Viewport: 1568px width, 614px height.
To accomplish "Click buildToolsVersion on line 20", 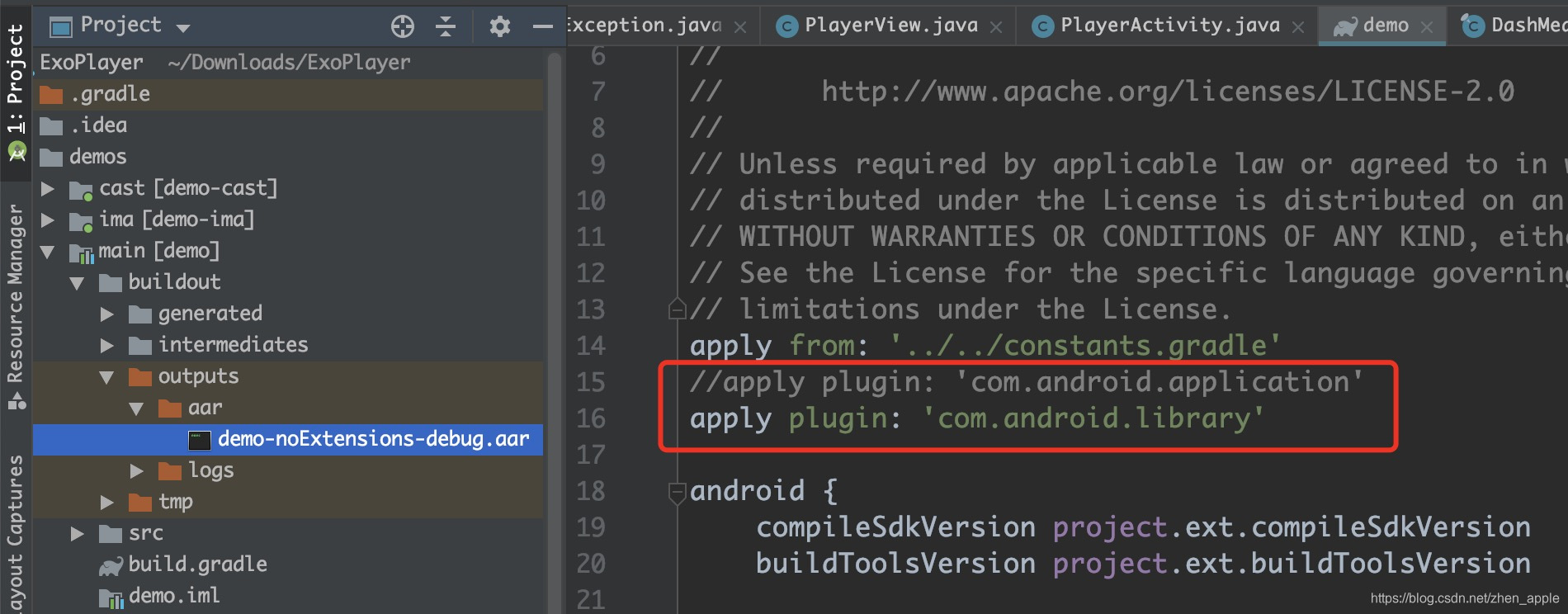I will pos(895,564).
